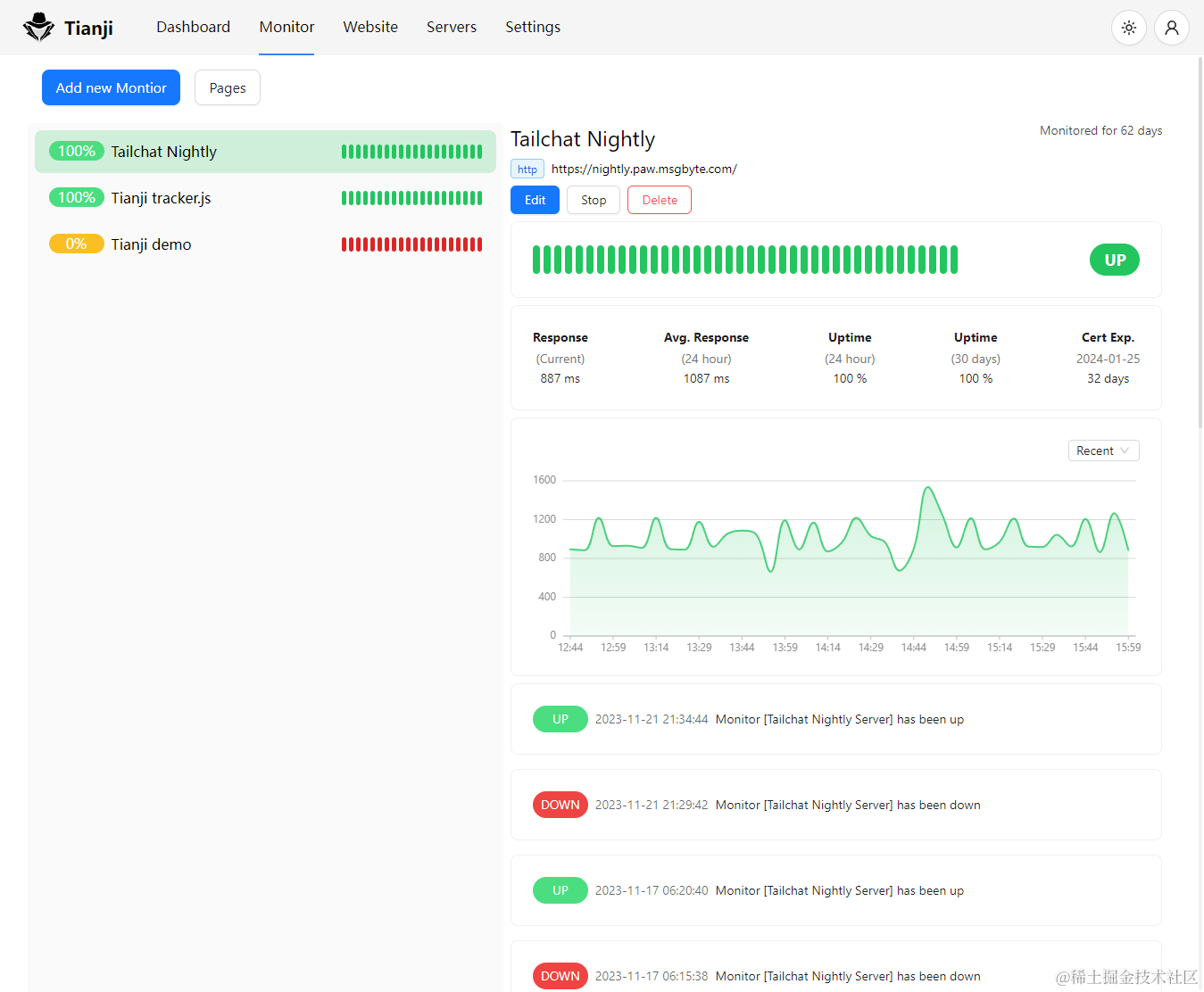The height and width of the screenshot is (992, 1204).
Task: Click the Tailchat Nightly page heading
Action: coord(583,139)
